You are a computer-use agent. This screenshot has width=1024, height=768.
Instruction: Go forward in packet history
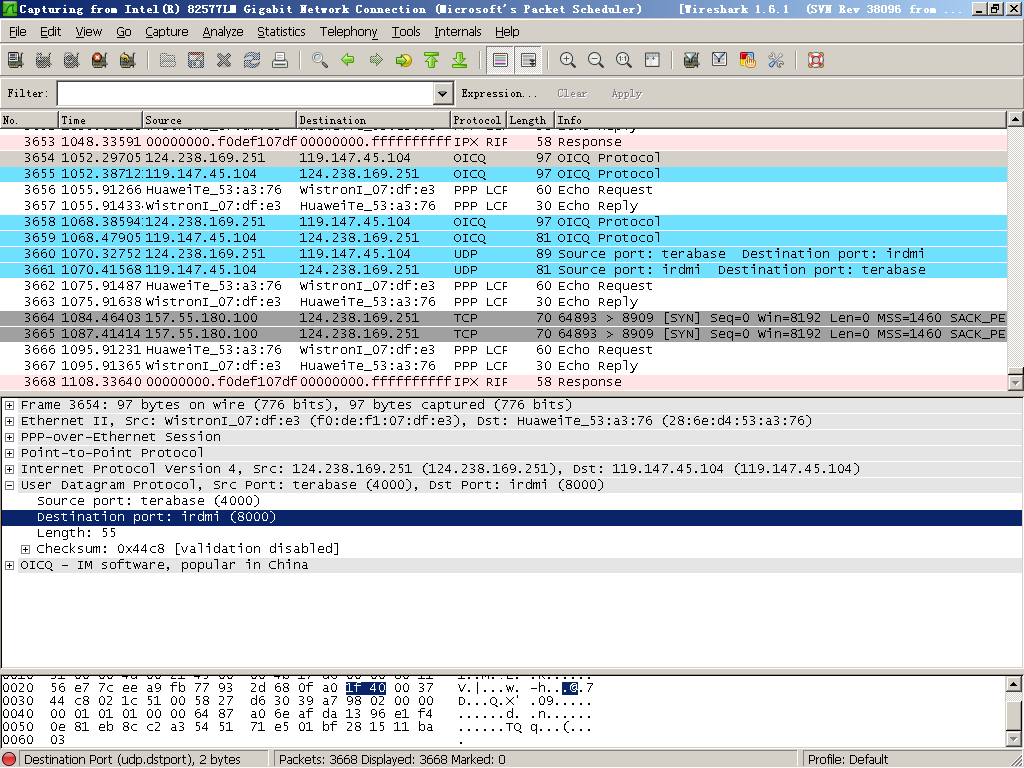click(376, 61)
